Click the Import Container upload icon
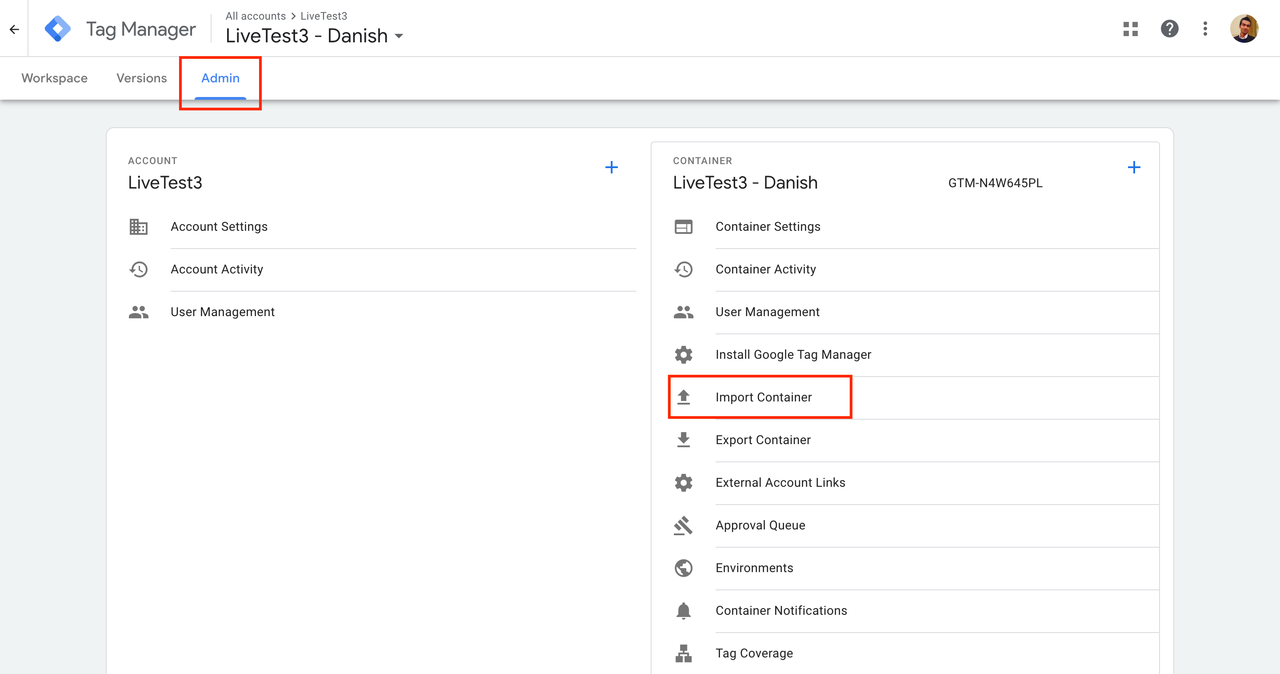Viewport: 1280px width, 674px height. 684,397
